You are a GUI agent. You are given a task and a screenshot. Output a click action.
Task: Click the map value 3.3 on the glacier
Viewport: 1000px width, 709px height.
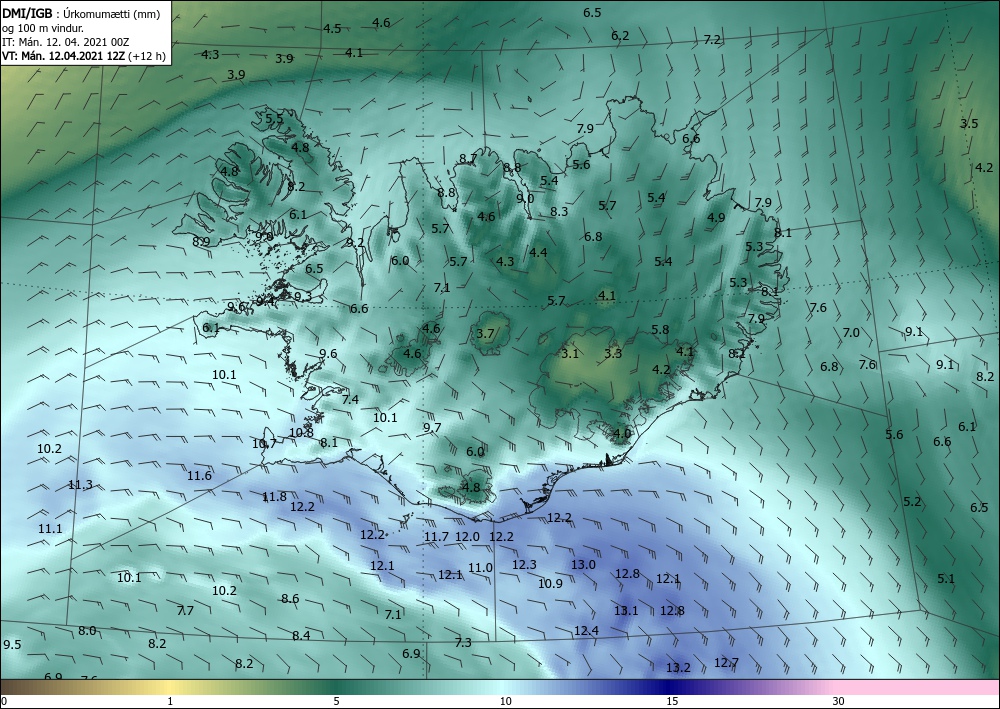point(613,353)
